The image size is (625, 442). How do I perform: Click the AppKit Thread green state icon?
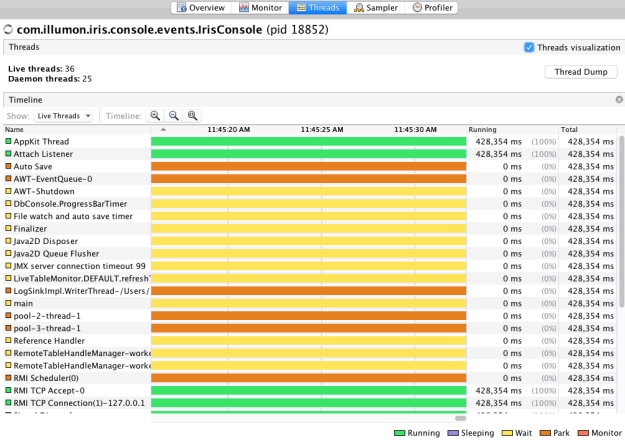8,142
